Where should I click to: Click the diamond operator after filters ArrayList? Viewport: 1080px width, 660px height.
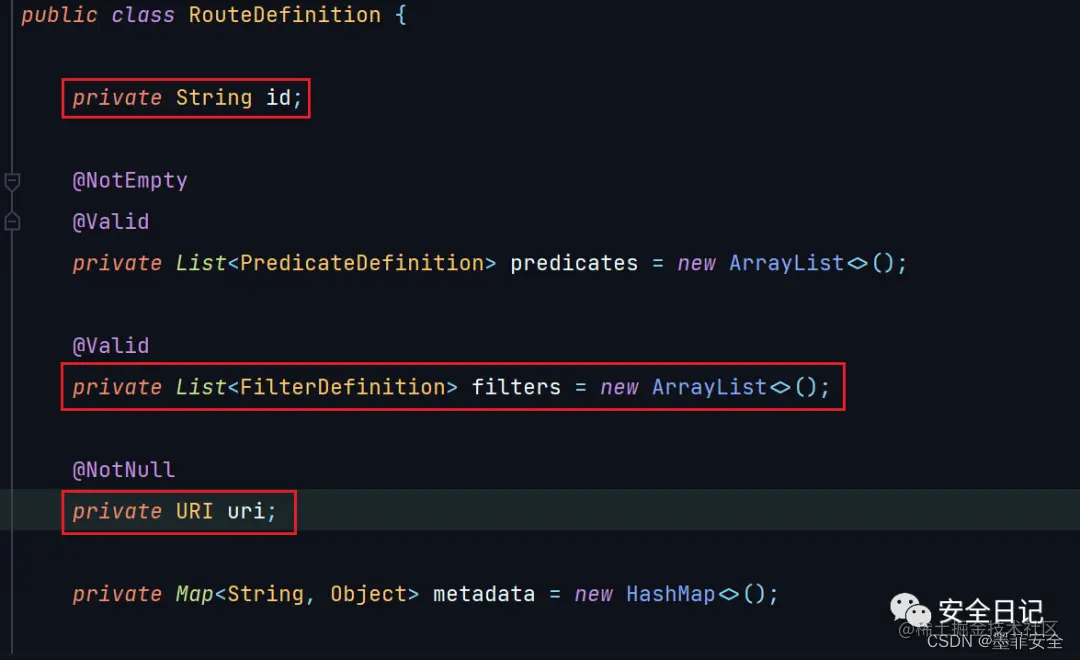pyautogui.click(x=780, y=387)
